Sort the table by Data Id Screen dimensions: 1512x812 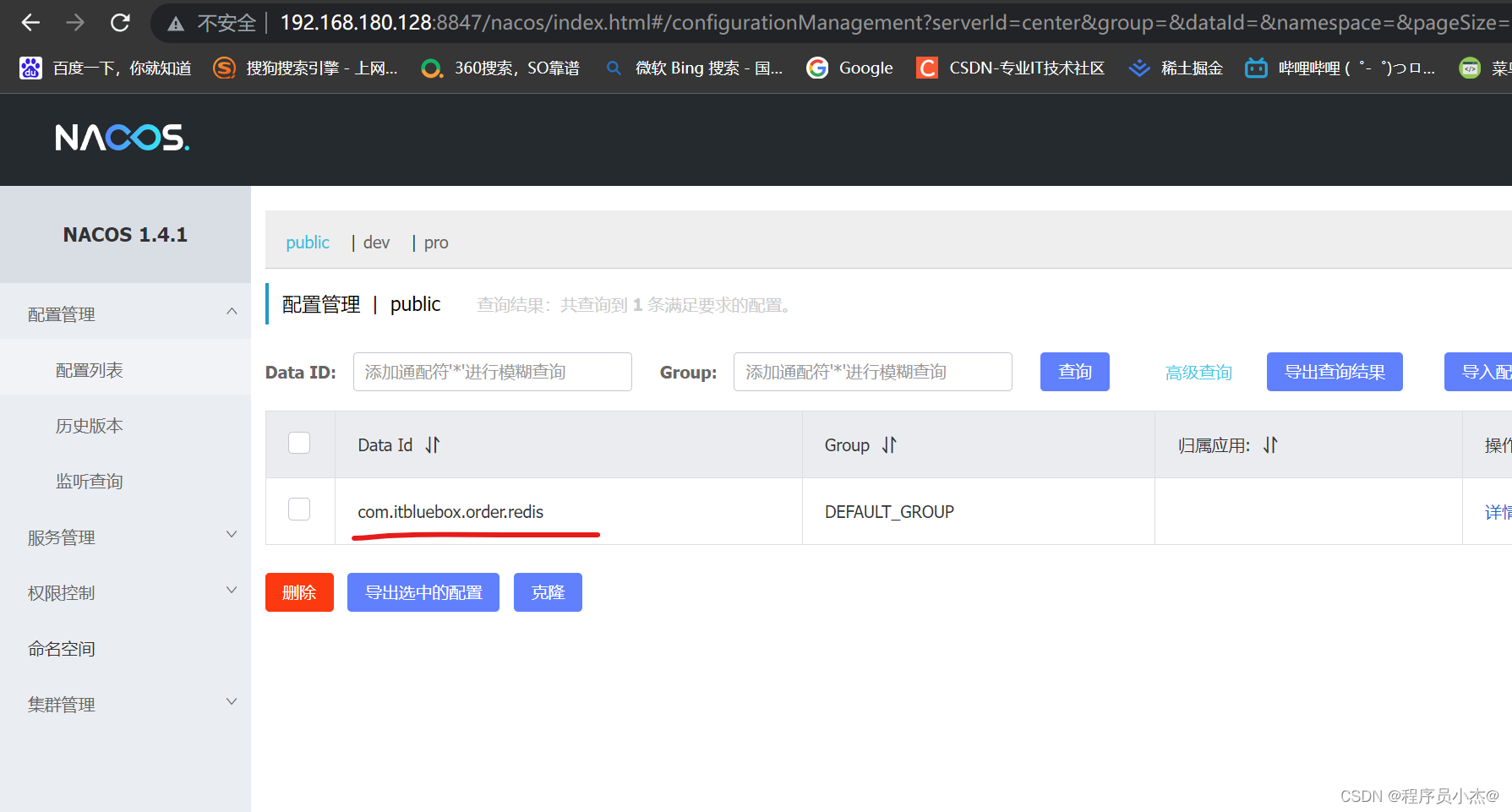[x=433, y=444]
